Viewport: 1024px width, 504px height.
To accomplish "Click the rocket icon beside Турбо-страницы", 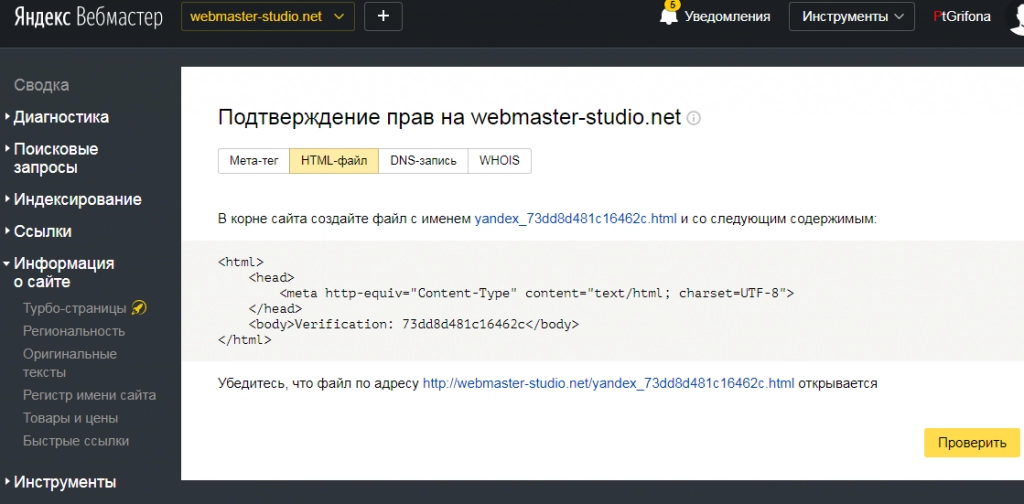I will coord(138,307).
